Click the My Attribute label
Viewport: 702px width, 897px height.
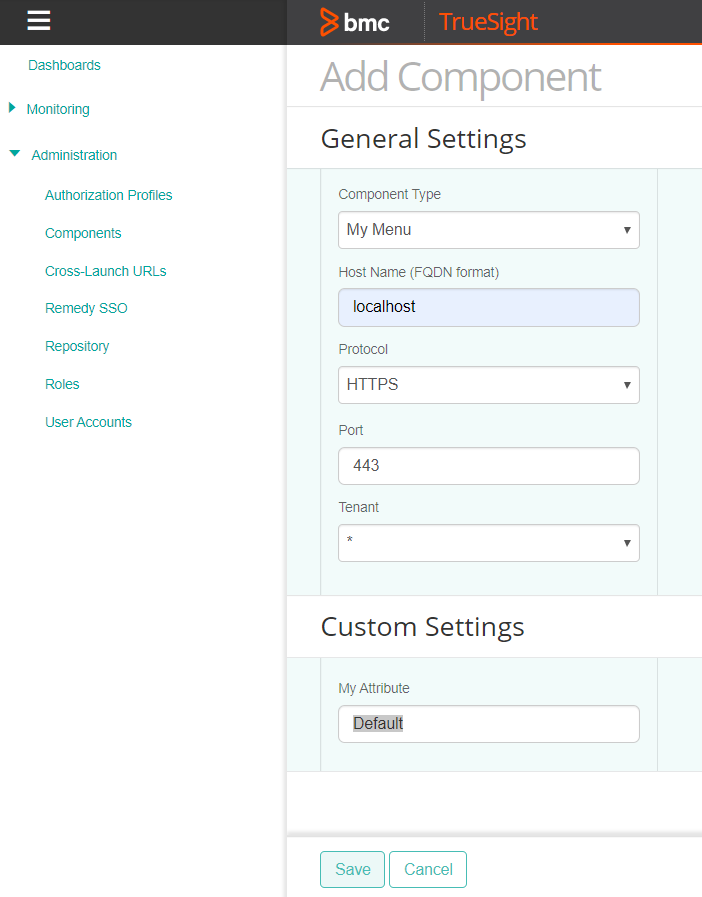tap(374, 688)
